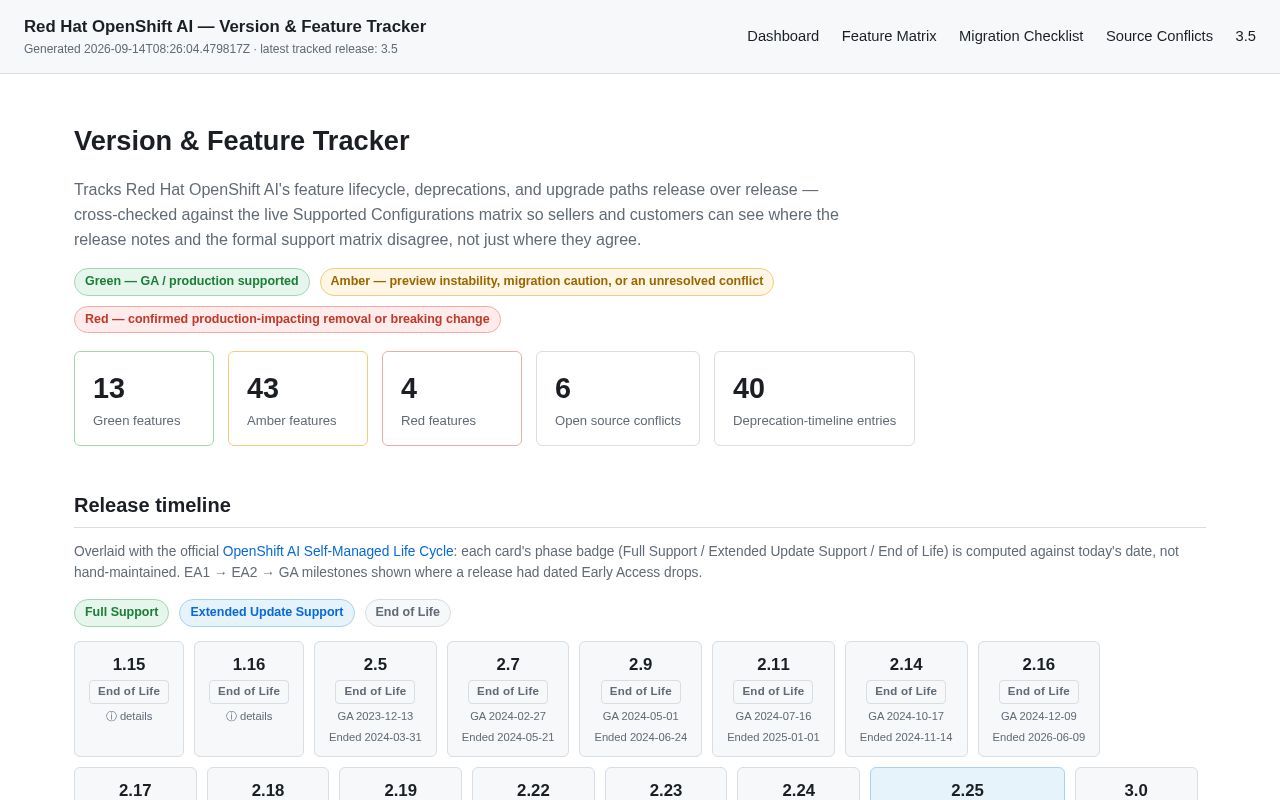The width and height of the screenshot is (1280, 800).
Task: Click the Green GA production supported legend pill
Action: (x=192, y=282)
